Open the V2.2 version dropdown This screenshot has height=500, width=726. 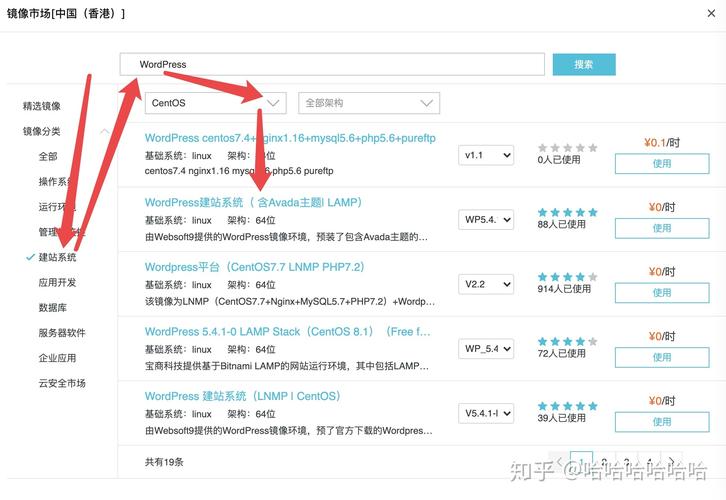486,284
